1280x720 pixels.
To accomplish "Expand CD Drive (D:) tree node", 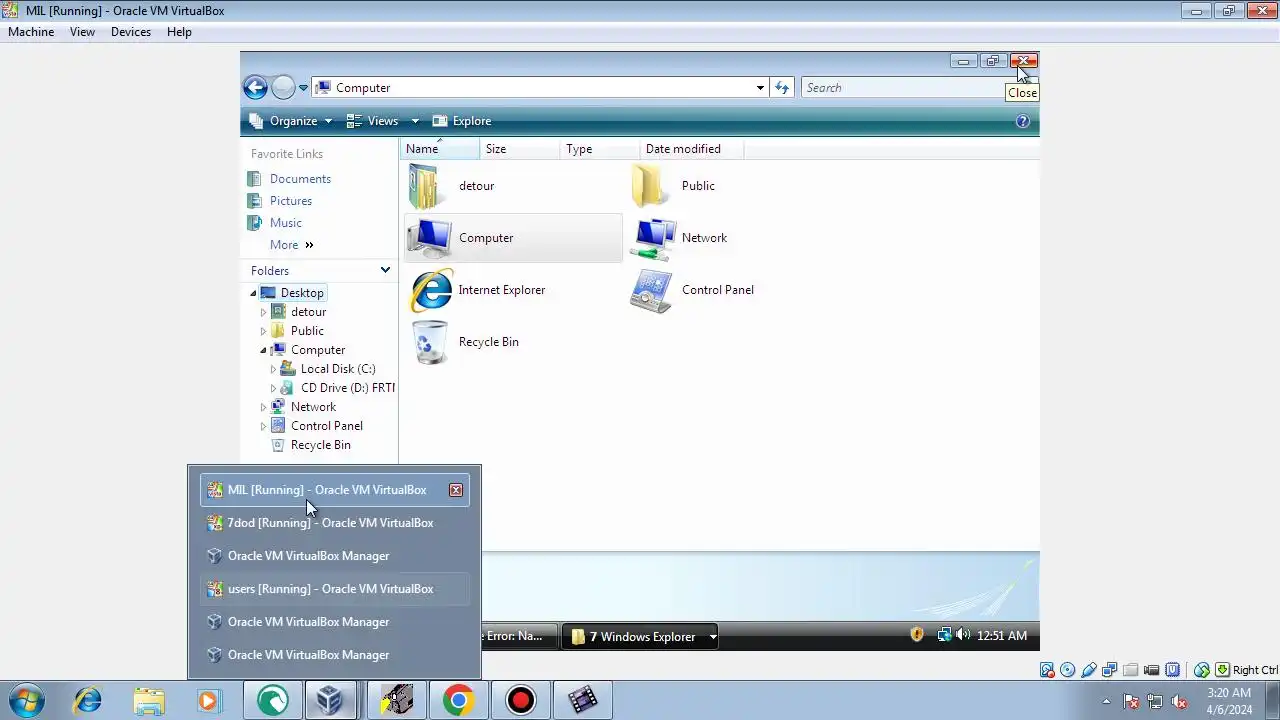I will tap(273, 388).
